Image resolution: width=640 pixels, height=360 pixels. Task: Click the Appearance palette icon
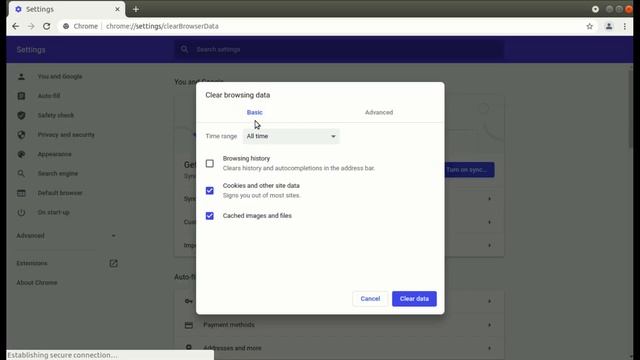21,154
